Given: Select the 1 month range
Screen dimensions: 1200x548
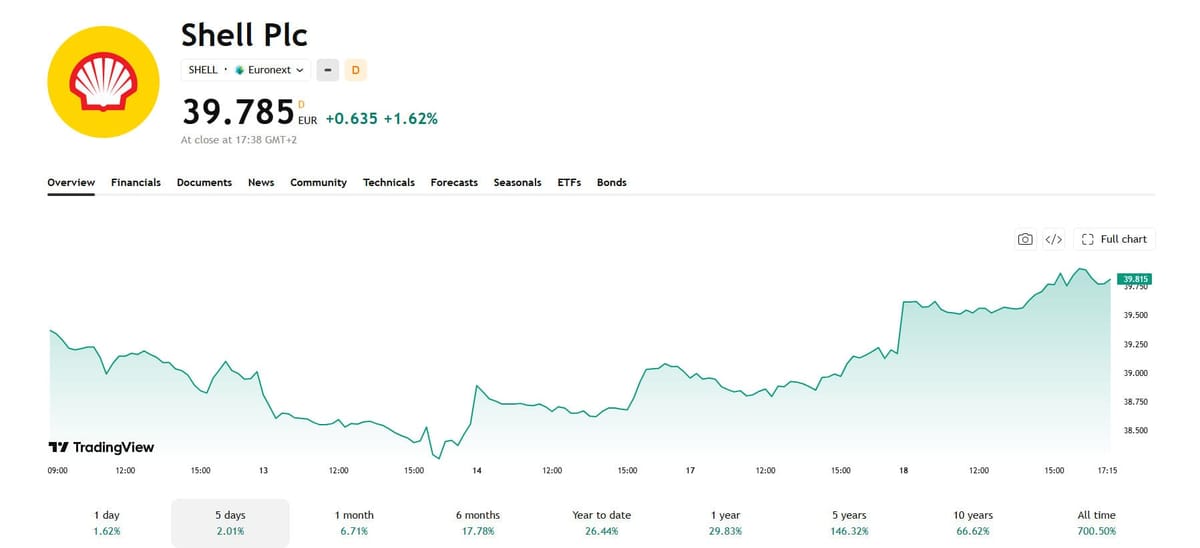Looking at the screenshot, I should 354,523.
